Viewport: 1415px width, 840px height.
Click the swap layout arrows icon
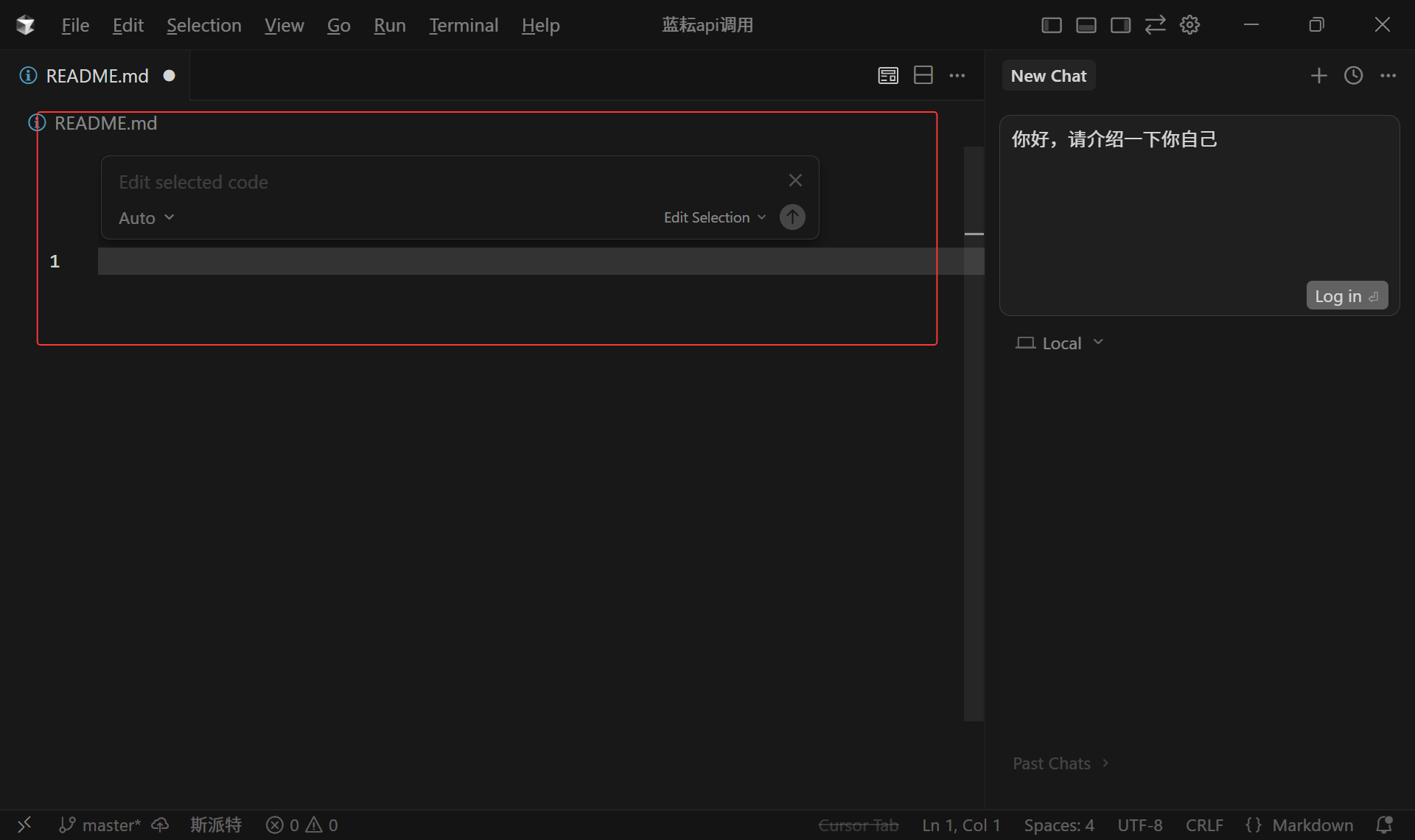(1155, 25)
